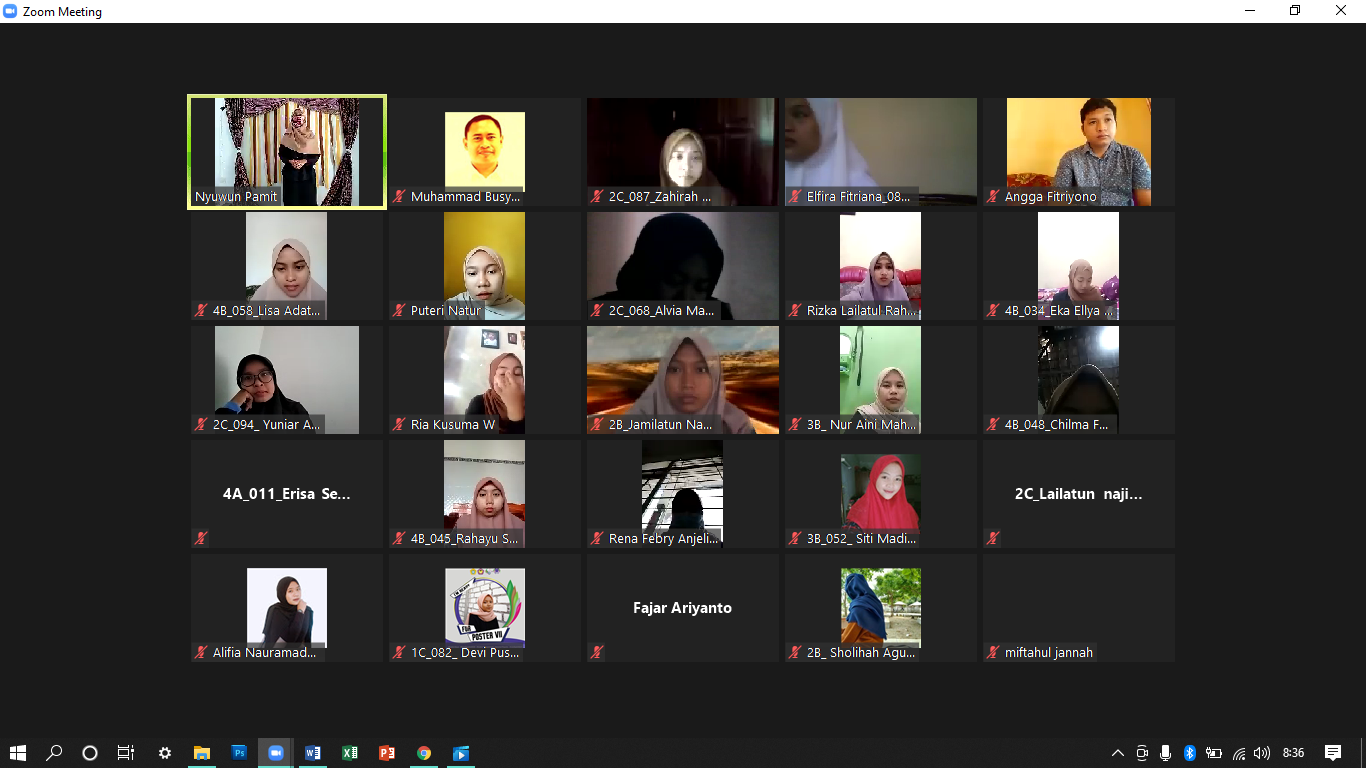The height and width of the screenshot is (768, 1366).
Task: Open Bluetooth tray icon
Action: pos(1190,753)
